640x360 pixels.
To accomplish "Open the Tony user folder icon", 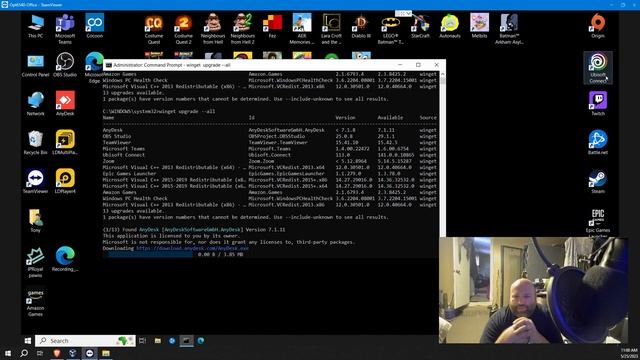I will [36, 220].
